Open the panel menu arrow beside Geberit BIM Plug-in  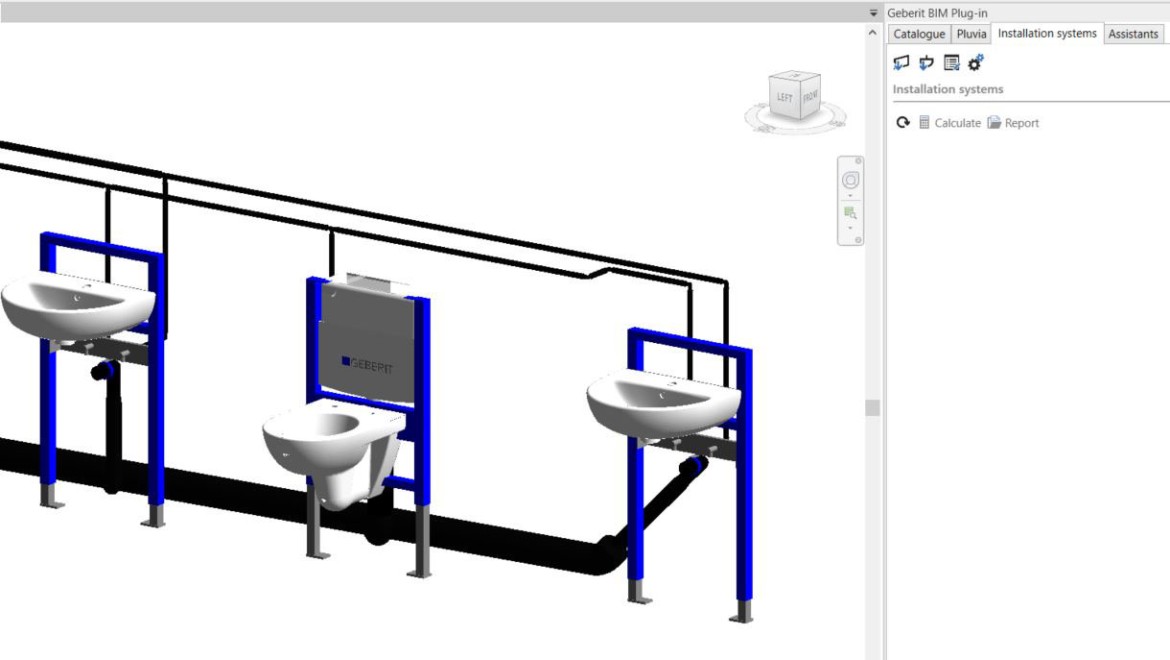pyautogui.click(x=873, y=13)
